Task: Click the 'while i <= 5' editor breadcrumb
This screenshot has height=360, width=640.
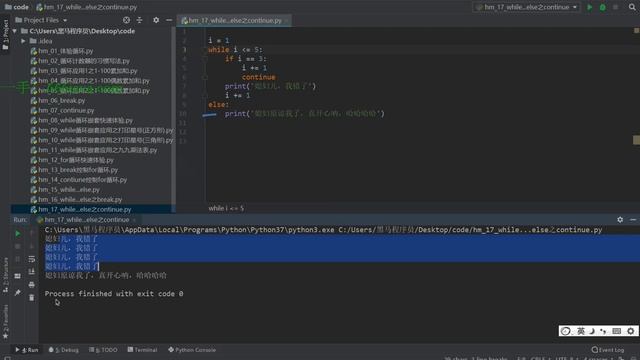Action: [x=226, y=208]
